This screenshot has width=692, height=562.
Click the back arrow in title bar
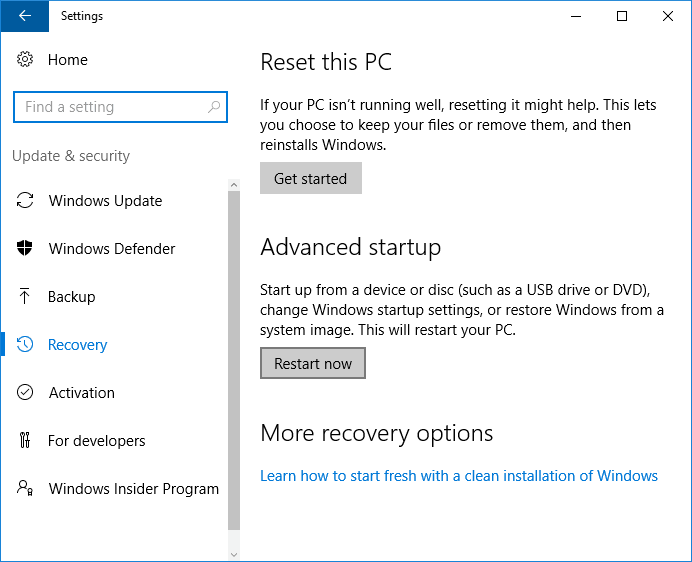(x=25, y=16)
